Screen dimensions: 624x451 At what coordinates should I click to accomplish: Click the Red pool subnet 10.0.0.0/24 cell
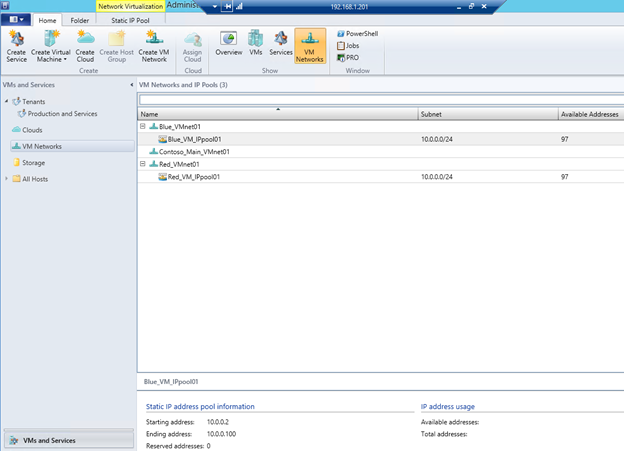click(437, 177)
